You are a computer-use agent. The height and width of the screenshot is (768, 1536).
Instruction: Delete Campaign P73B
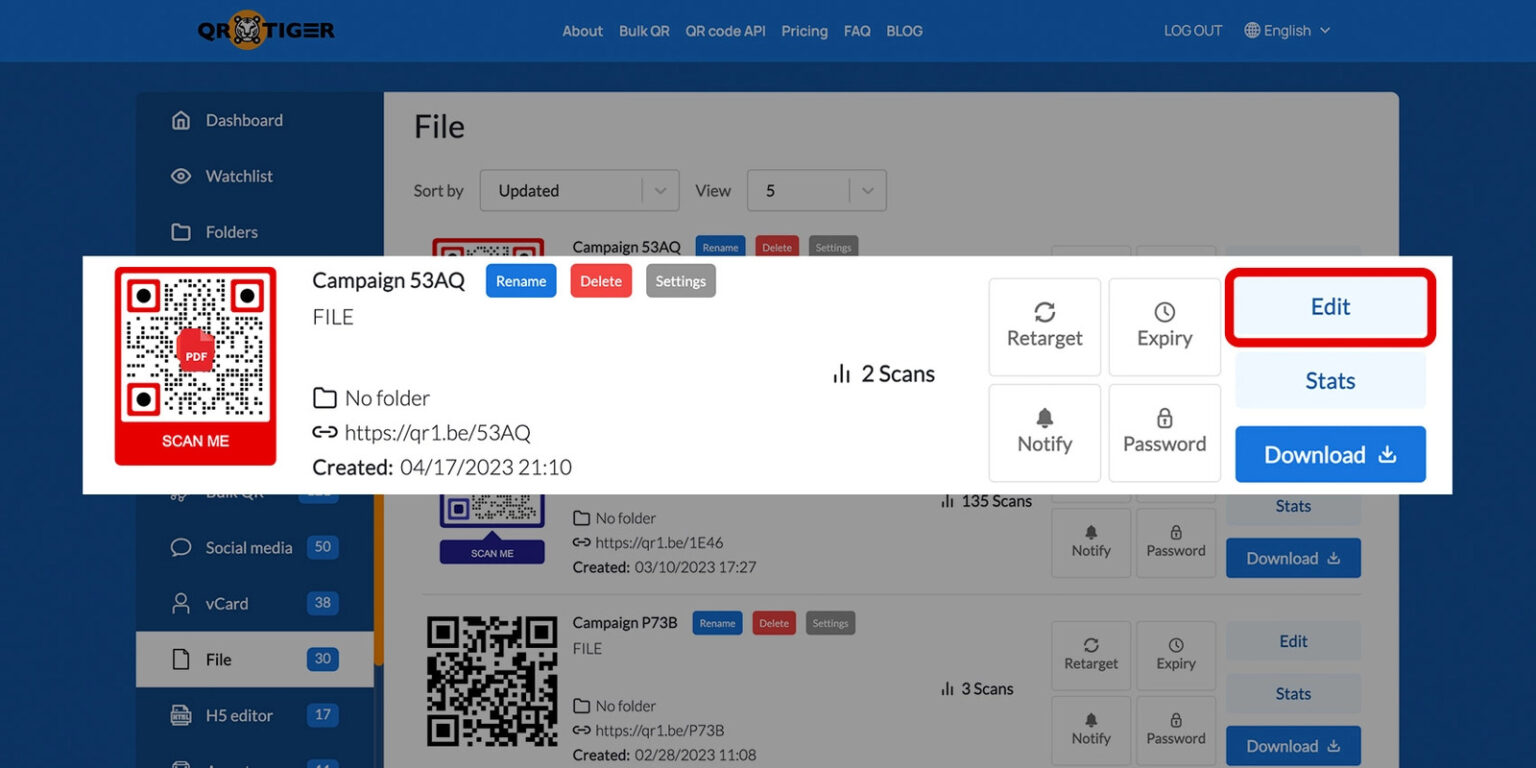(x=774, y=623)
